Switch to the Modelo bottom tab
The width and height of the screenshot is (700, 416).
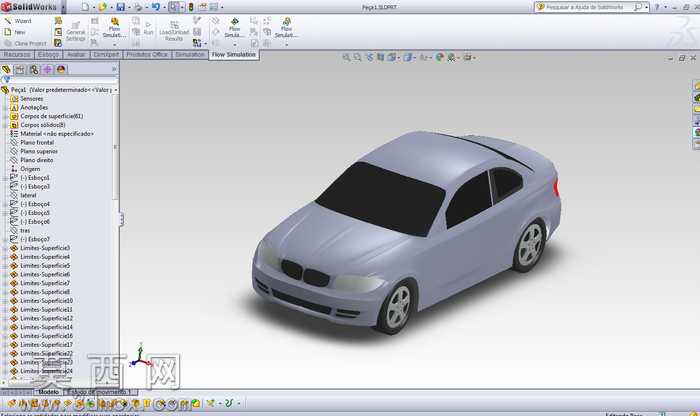49,392
